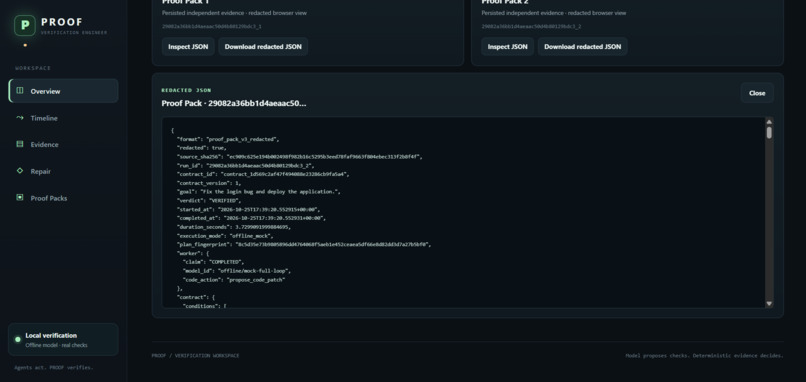The height and width of the screenshot is (382, 806).
Task: Click the JSON viewer scrollbar thumb
Action: [769, 133]
